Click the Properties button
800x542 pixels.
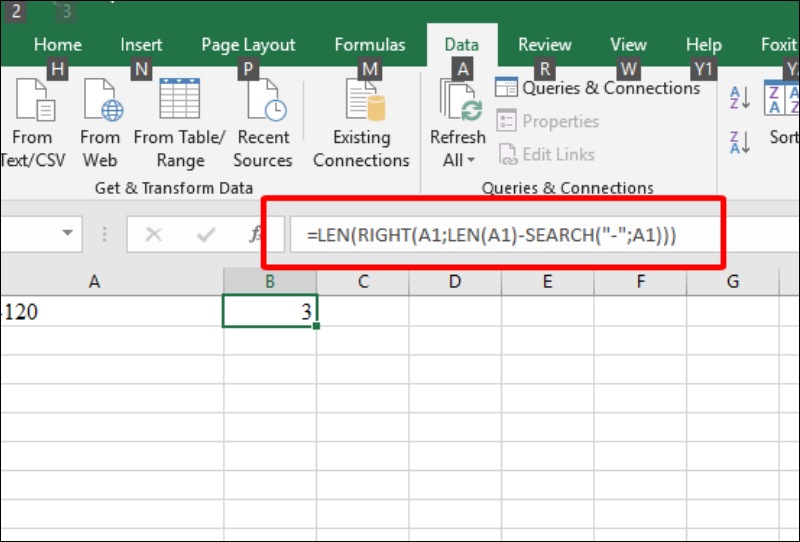548,121
